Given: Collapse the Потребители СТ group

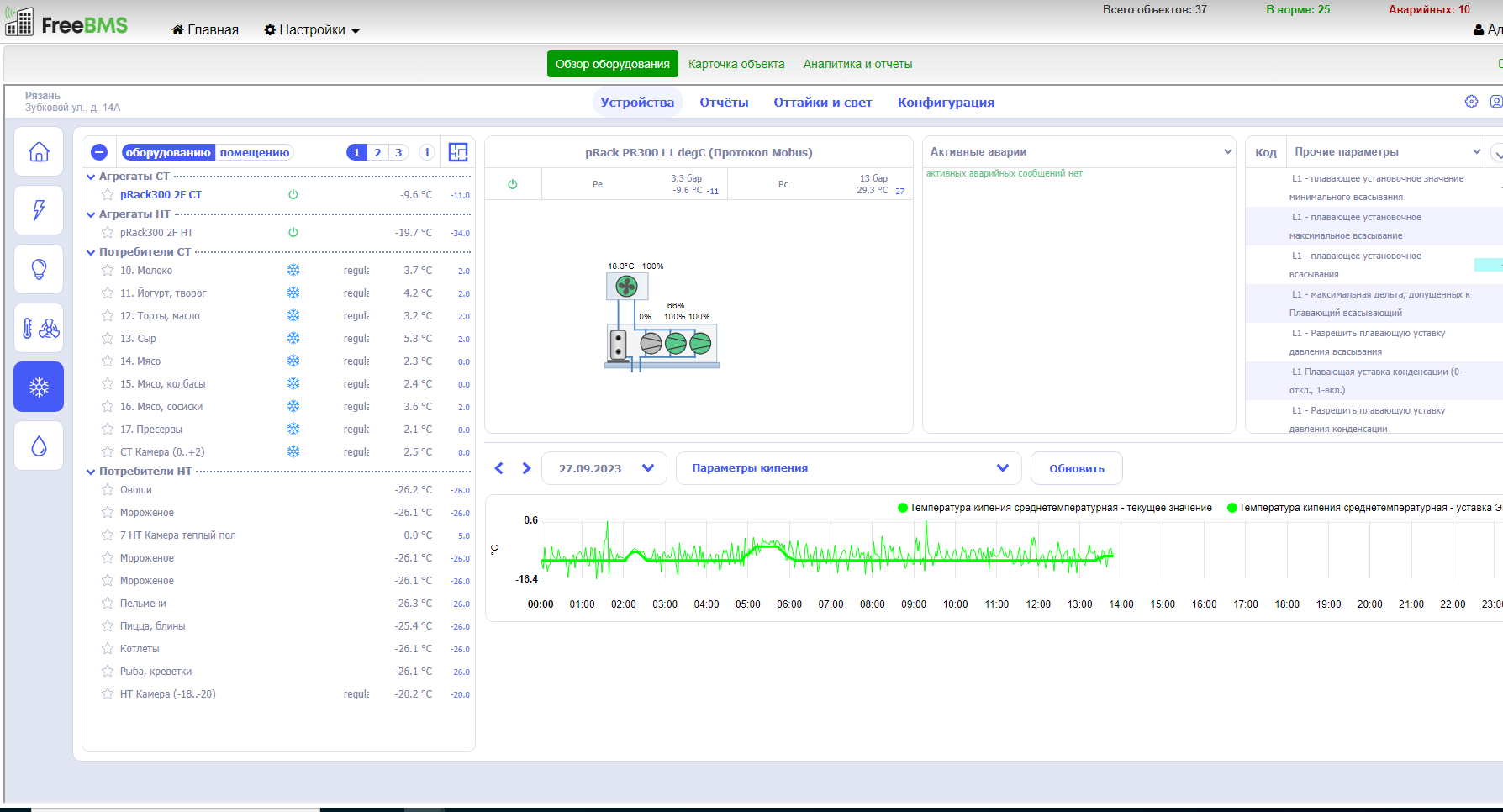Looking at the screenshot, I should (91, 252).
